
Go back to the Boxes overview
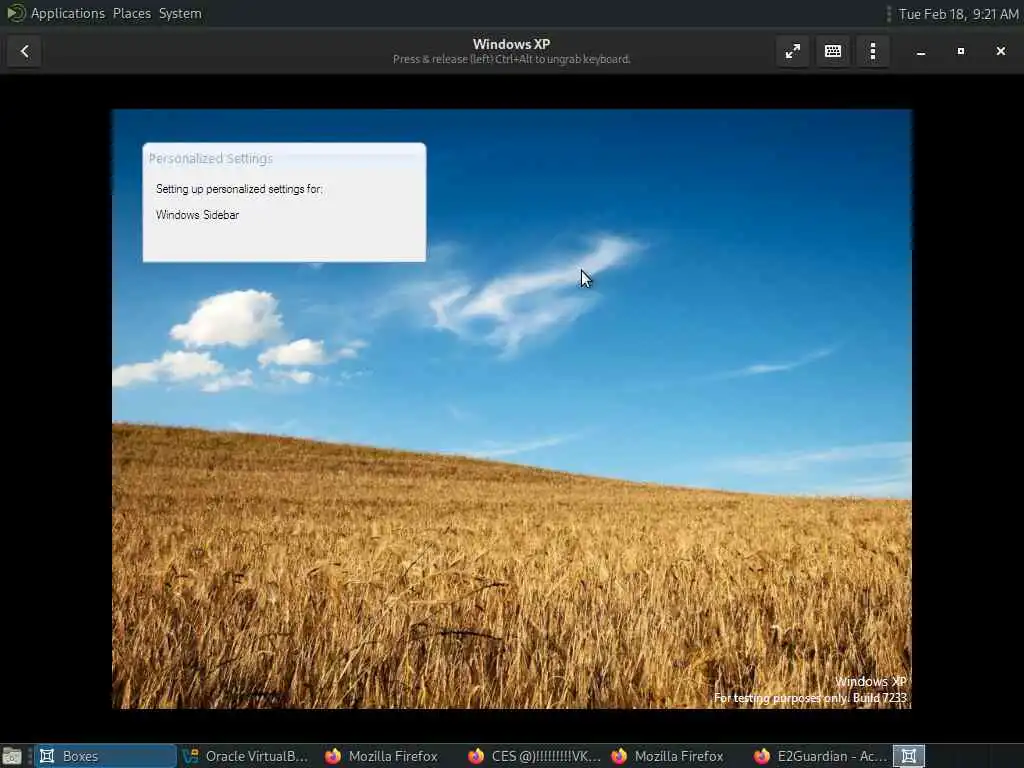(25, 51)
